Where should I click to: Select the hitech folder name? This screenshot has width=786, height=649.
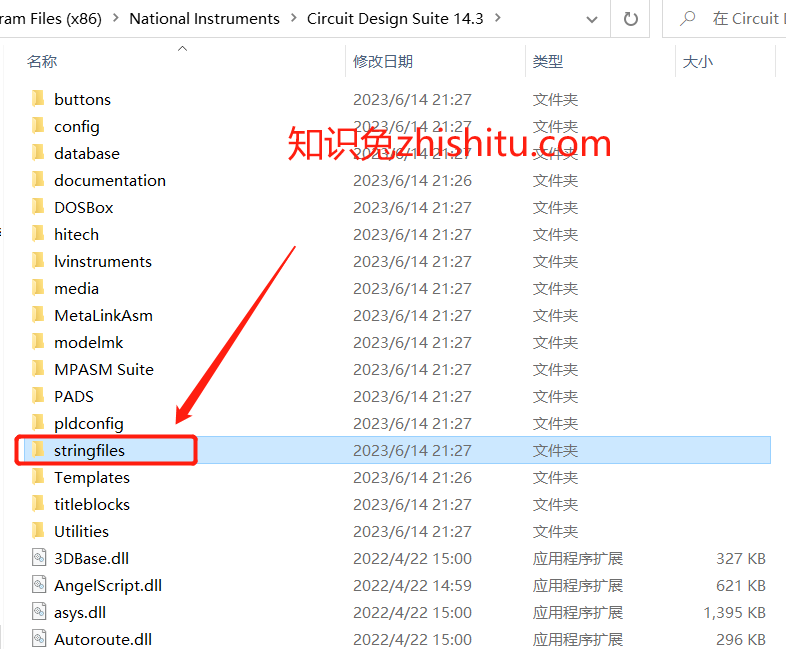(76, 235)
